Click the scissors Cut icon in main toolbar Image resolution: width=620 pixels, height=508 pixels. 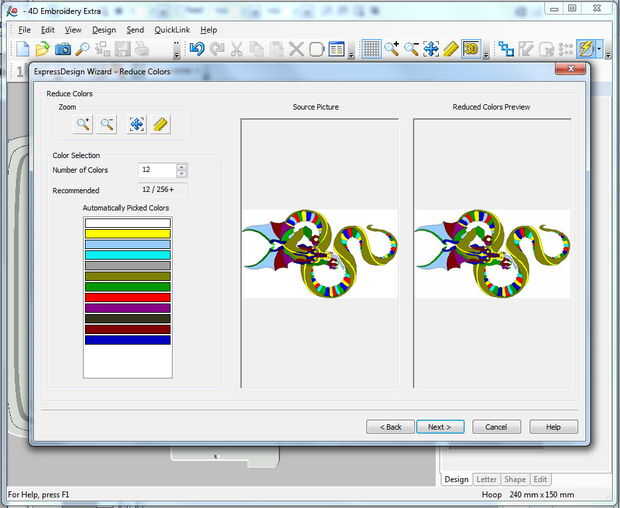236,49
